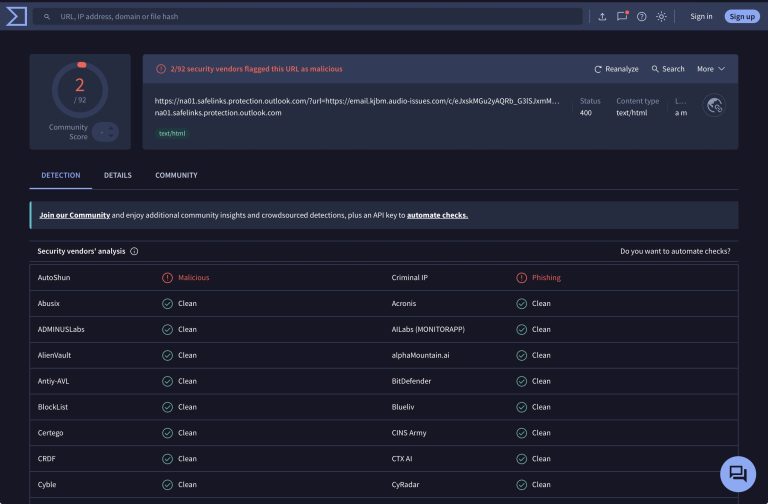Click the CyRadar Clean checkmark icon
The image size is (768, 504).
[522, 485]
